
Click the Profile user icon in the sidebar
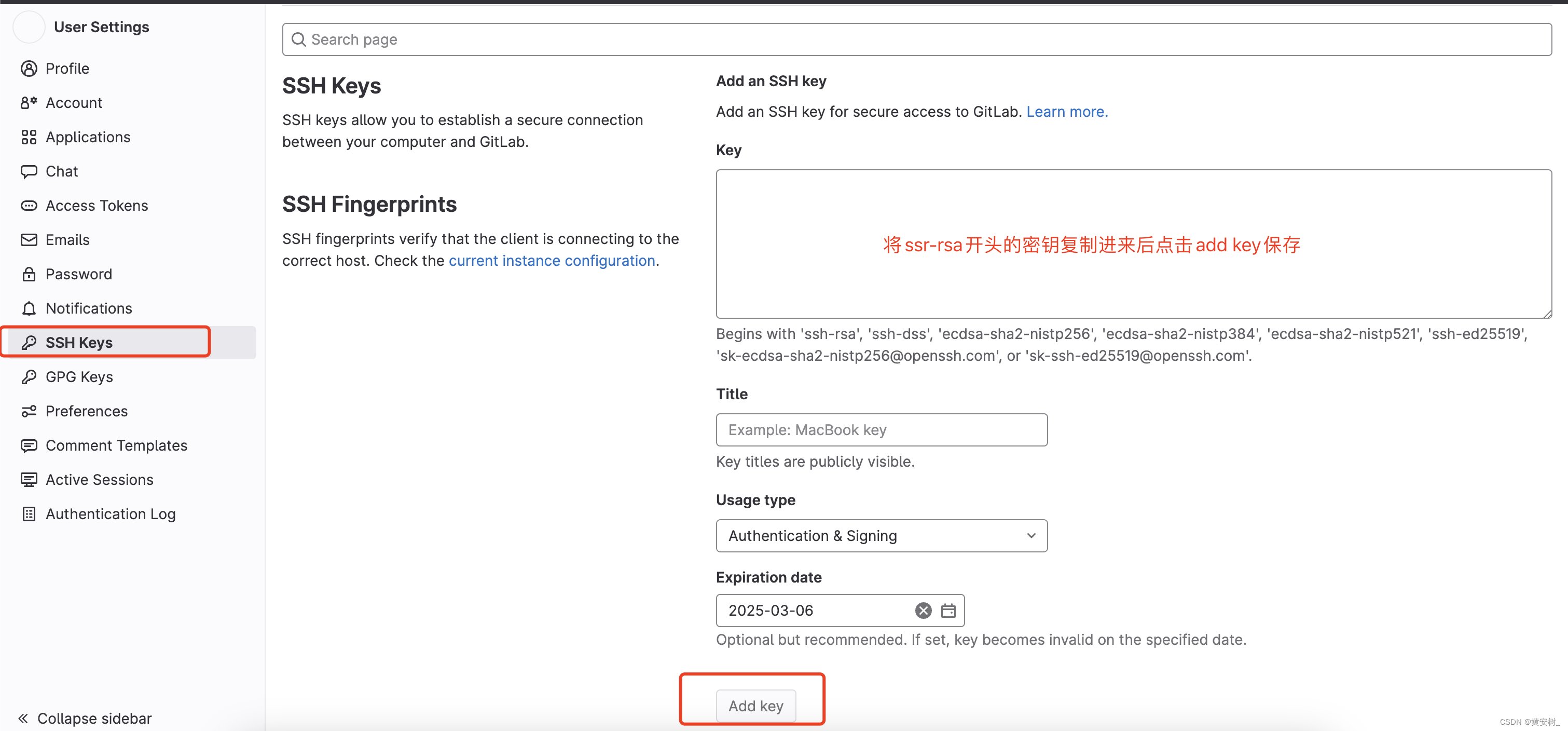point(29,68)
